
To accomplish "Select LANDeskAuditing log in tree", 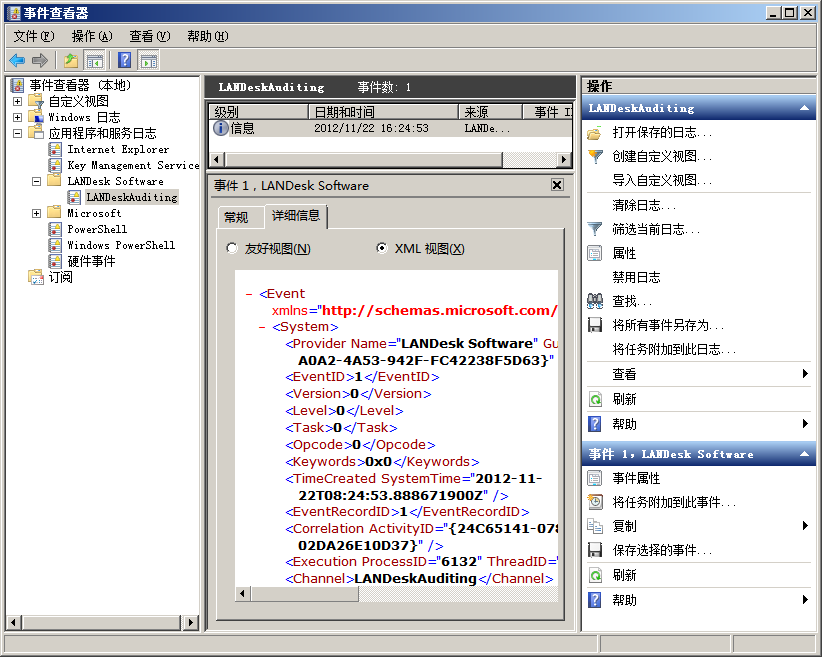I will [x=132, y=197].
